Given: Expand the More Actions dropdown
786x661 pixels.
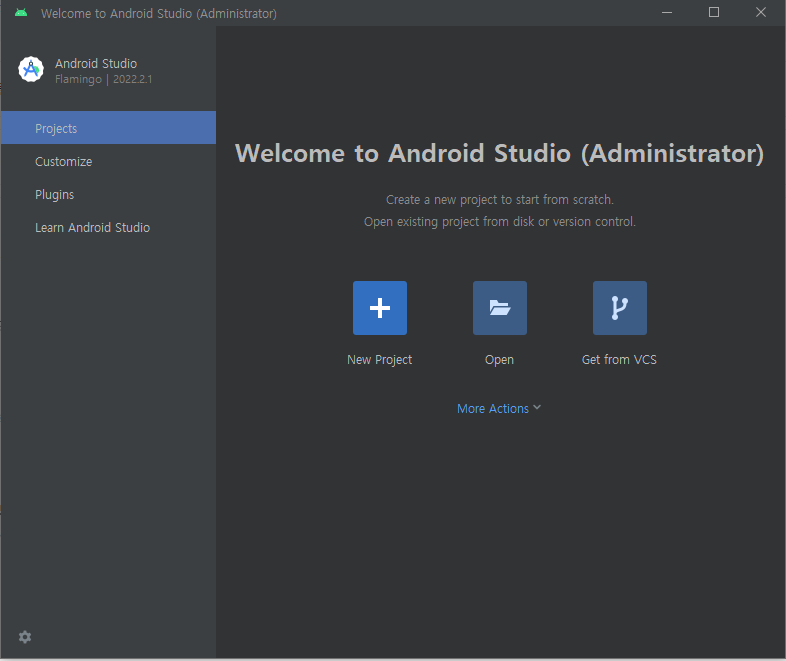Looking at the screenshot, I should [499, 408].
